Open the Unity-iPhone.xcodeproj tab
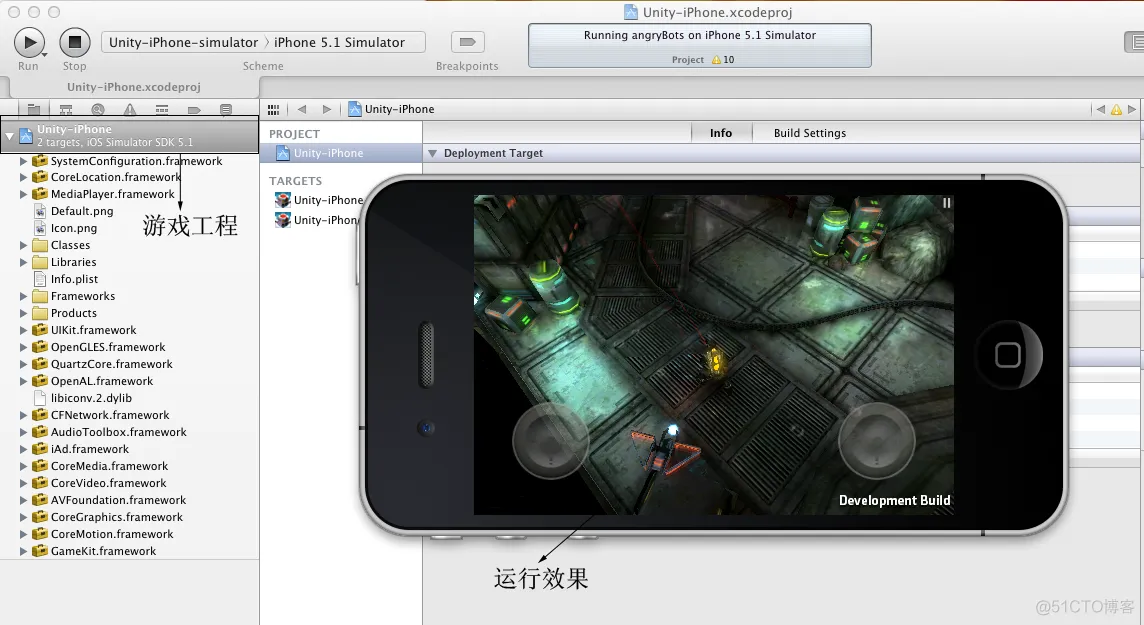The width and height of the screenshot is (1144, 625). click(134, 87)
